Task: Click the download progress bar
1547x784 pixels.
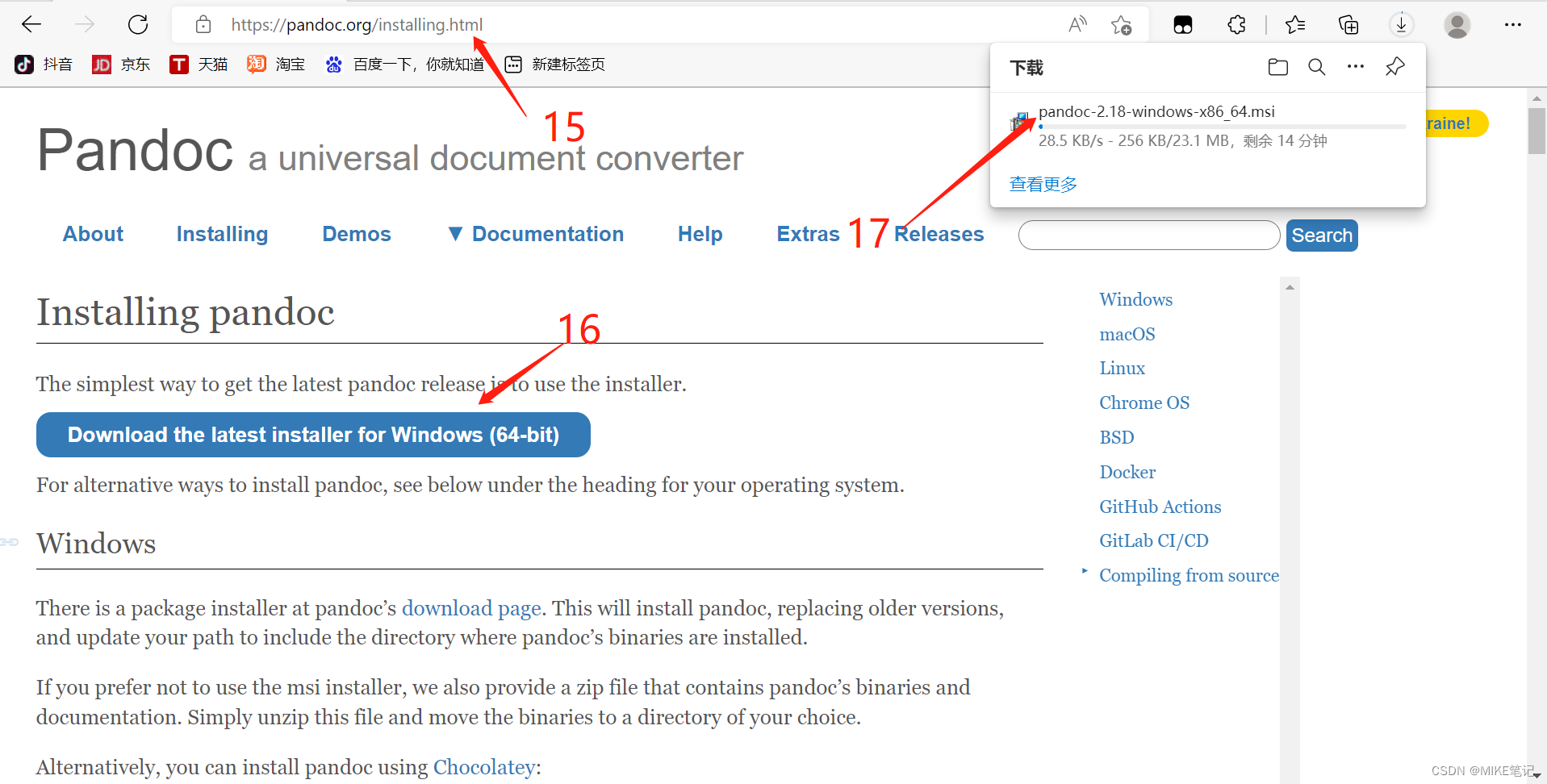Action: [x=1222, y=127]
